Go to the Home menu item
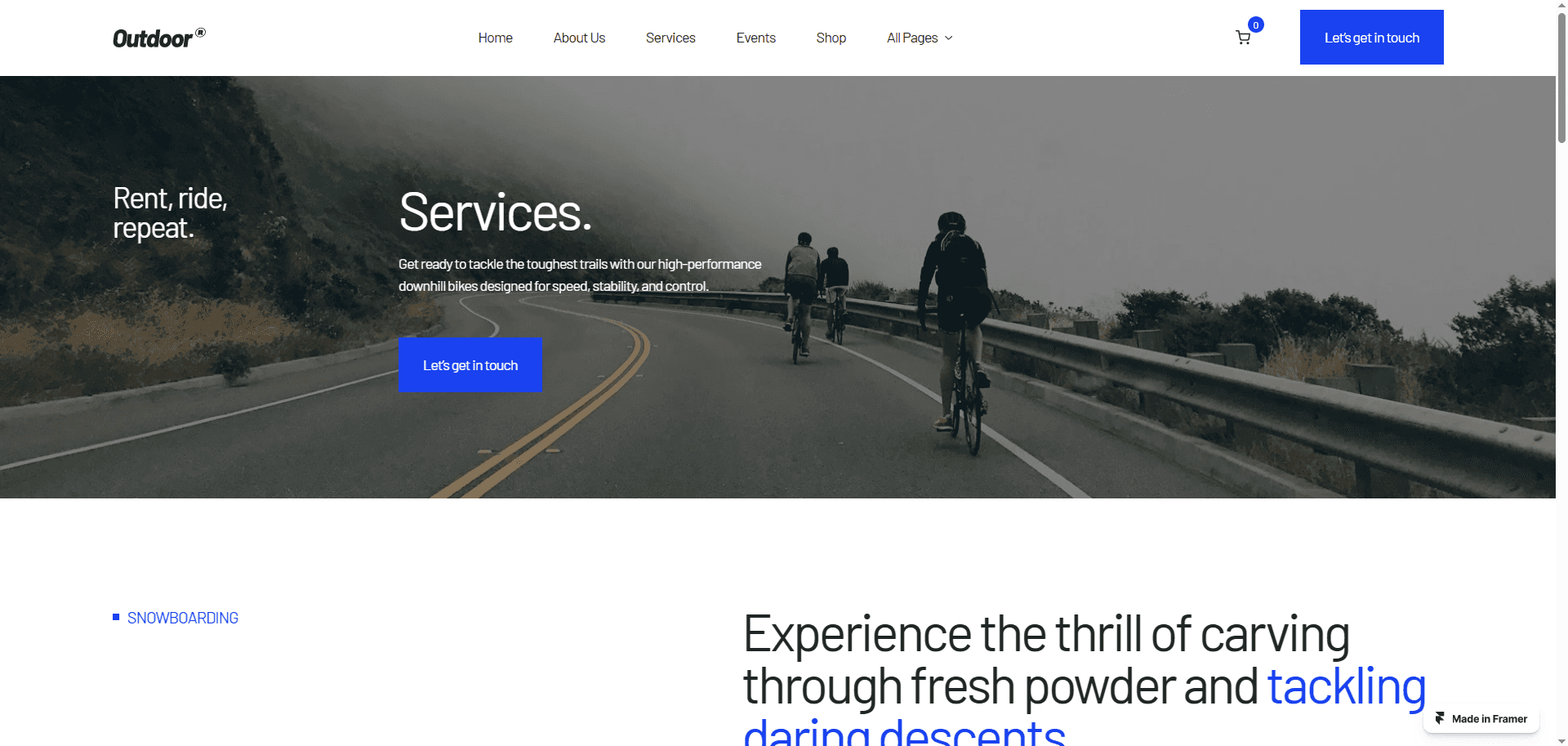 click(x=495, y=38)
